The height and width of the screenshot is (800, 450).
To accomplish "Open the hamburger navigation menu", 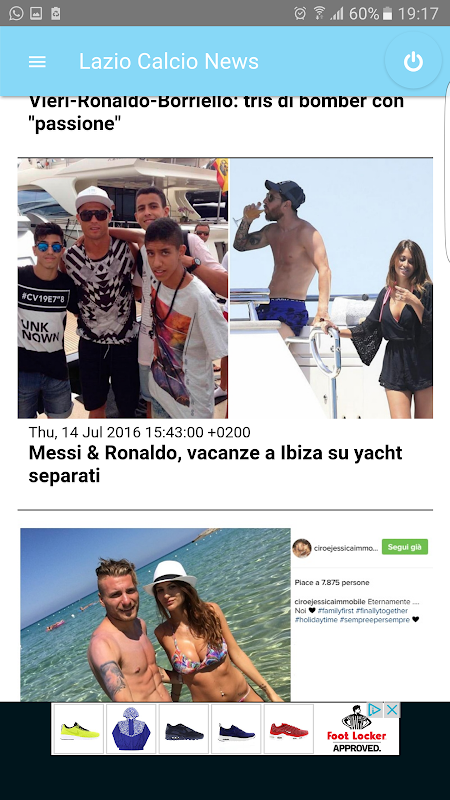I will tap(37, 62).
